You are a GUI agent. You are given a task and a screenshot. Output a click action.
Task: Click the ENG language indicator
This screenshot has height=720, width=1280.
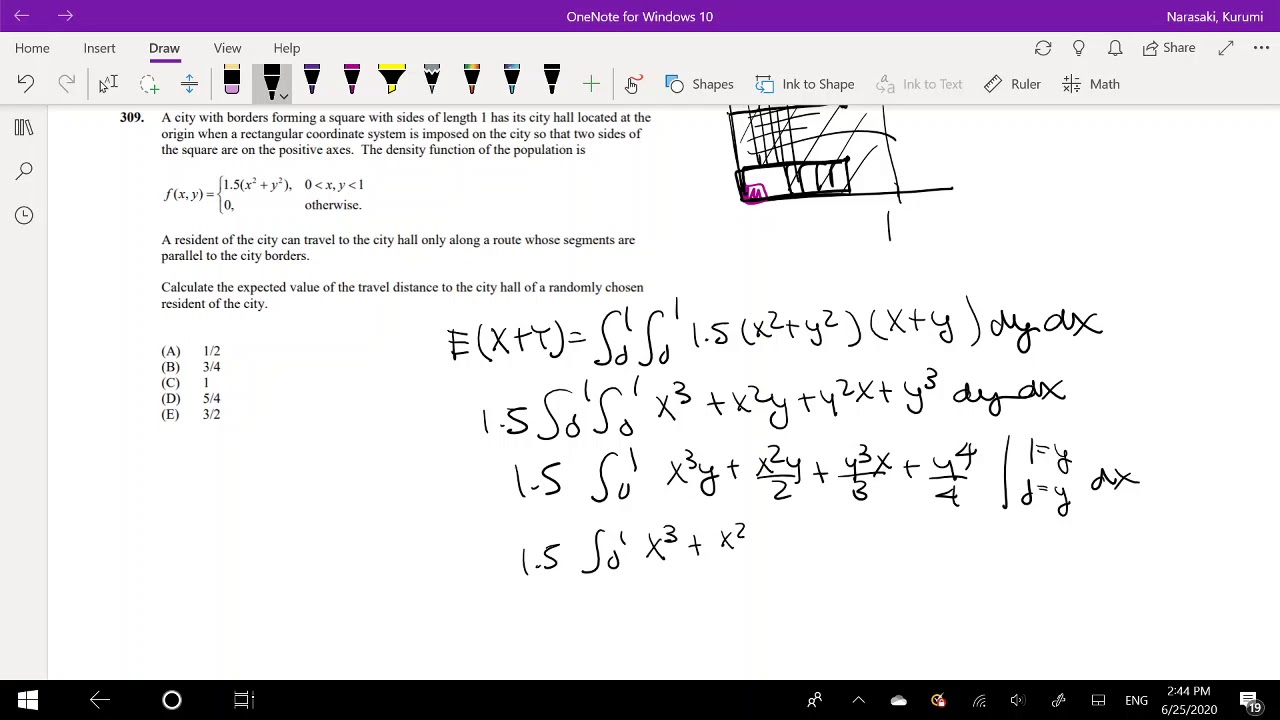tap(1136, 700)
